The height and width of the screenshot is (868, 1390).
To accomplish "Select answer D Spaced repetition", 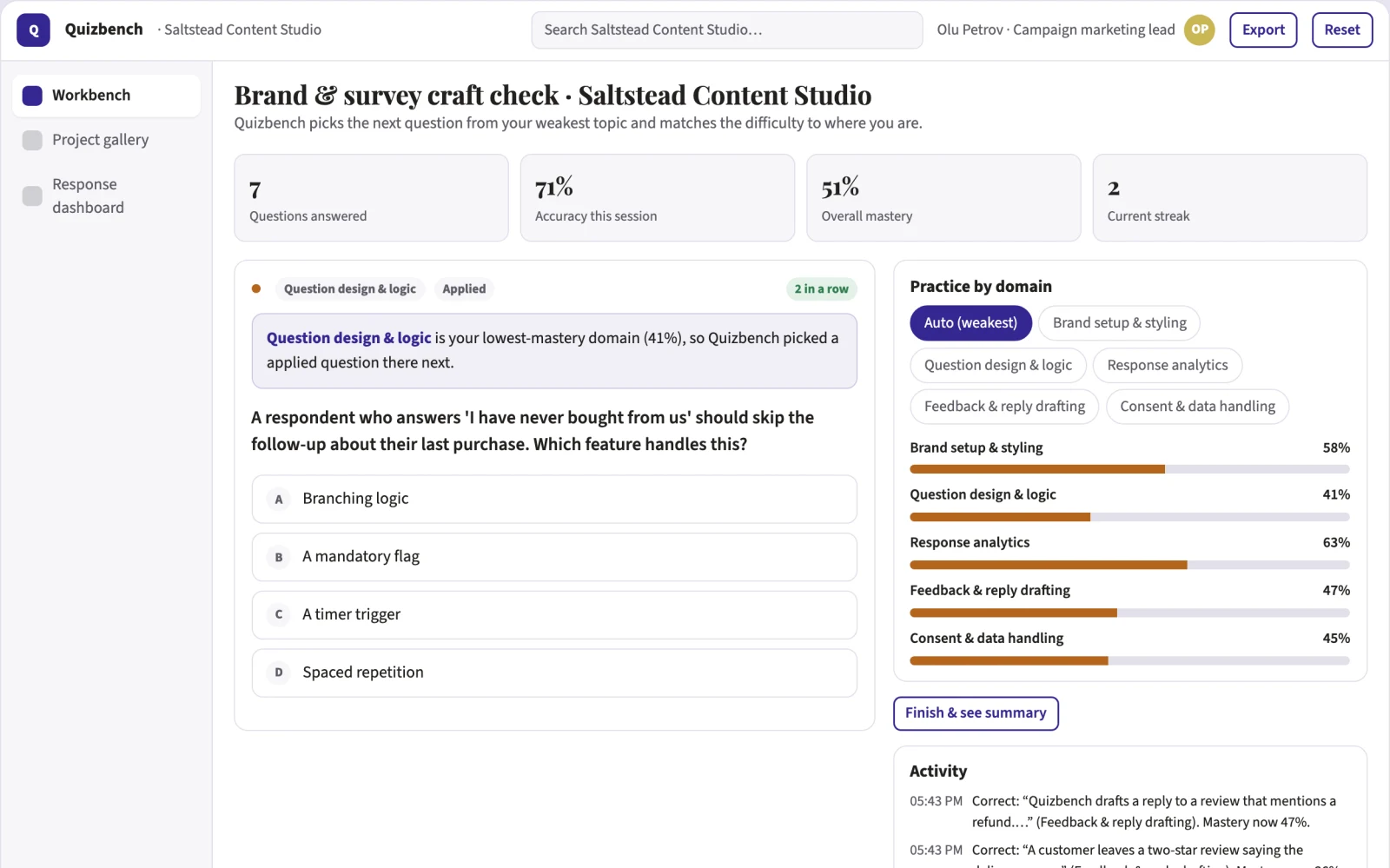I will click(x=554, y=673).
